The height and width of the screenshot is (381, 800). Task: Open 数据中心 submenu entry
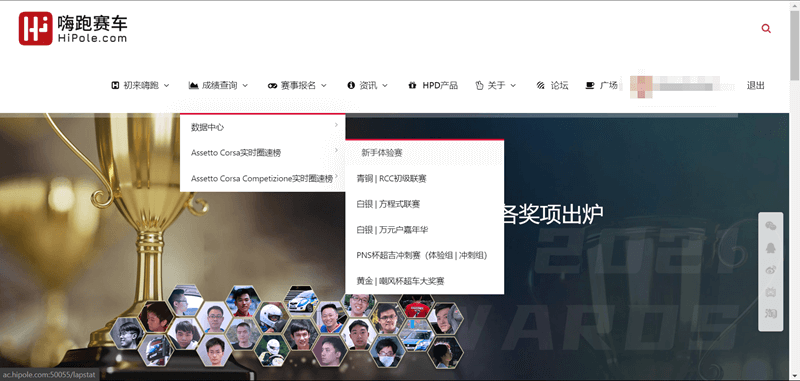coord(263,127)
